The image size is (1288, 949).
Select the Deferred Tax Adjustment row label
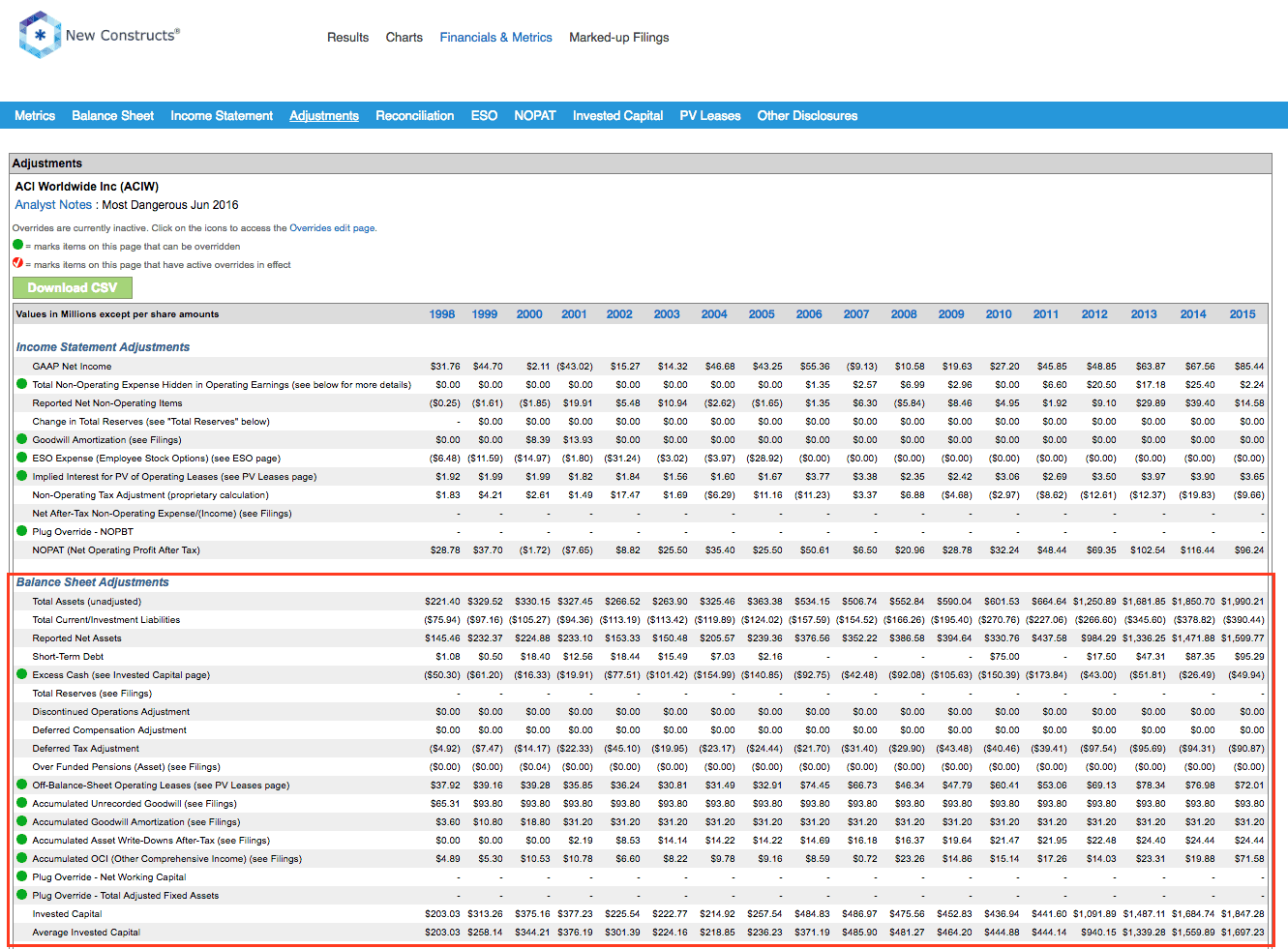tap(85, 749)
